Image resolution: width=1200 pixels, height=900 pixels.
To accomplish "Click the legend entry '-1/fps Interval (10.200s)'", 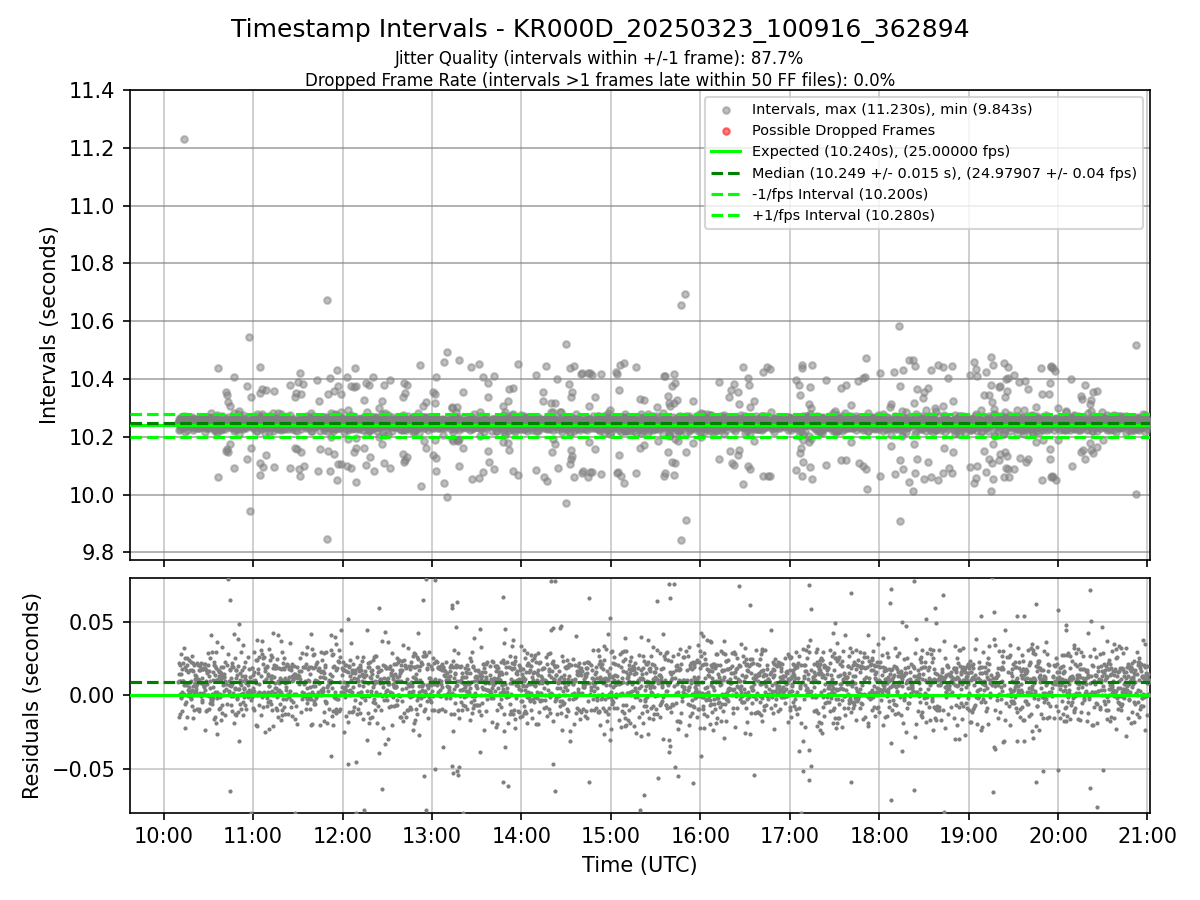I will tap(840, 193).
